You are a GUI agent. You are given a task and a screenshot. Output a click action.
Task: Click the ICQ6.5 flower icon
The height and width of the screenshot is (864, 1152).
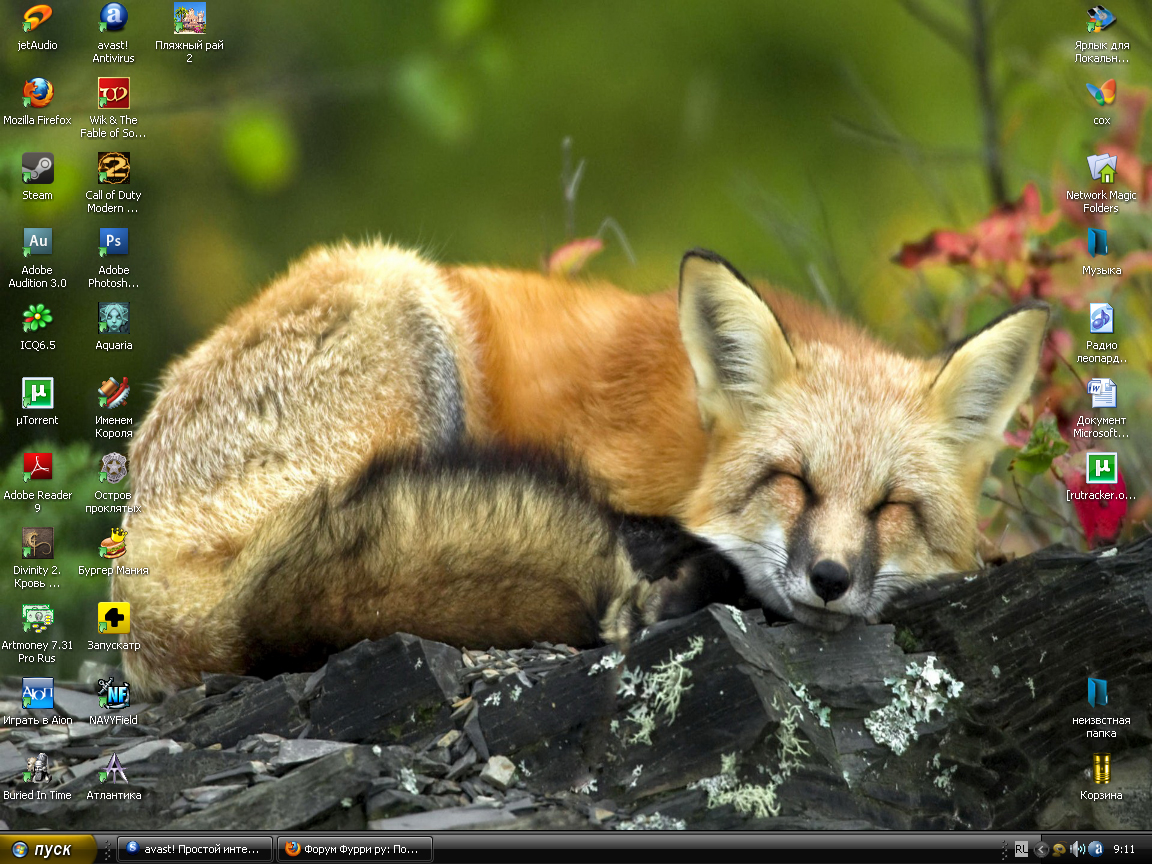pos(37,318)
